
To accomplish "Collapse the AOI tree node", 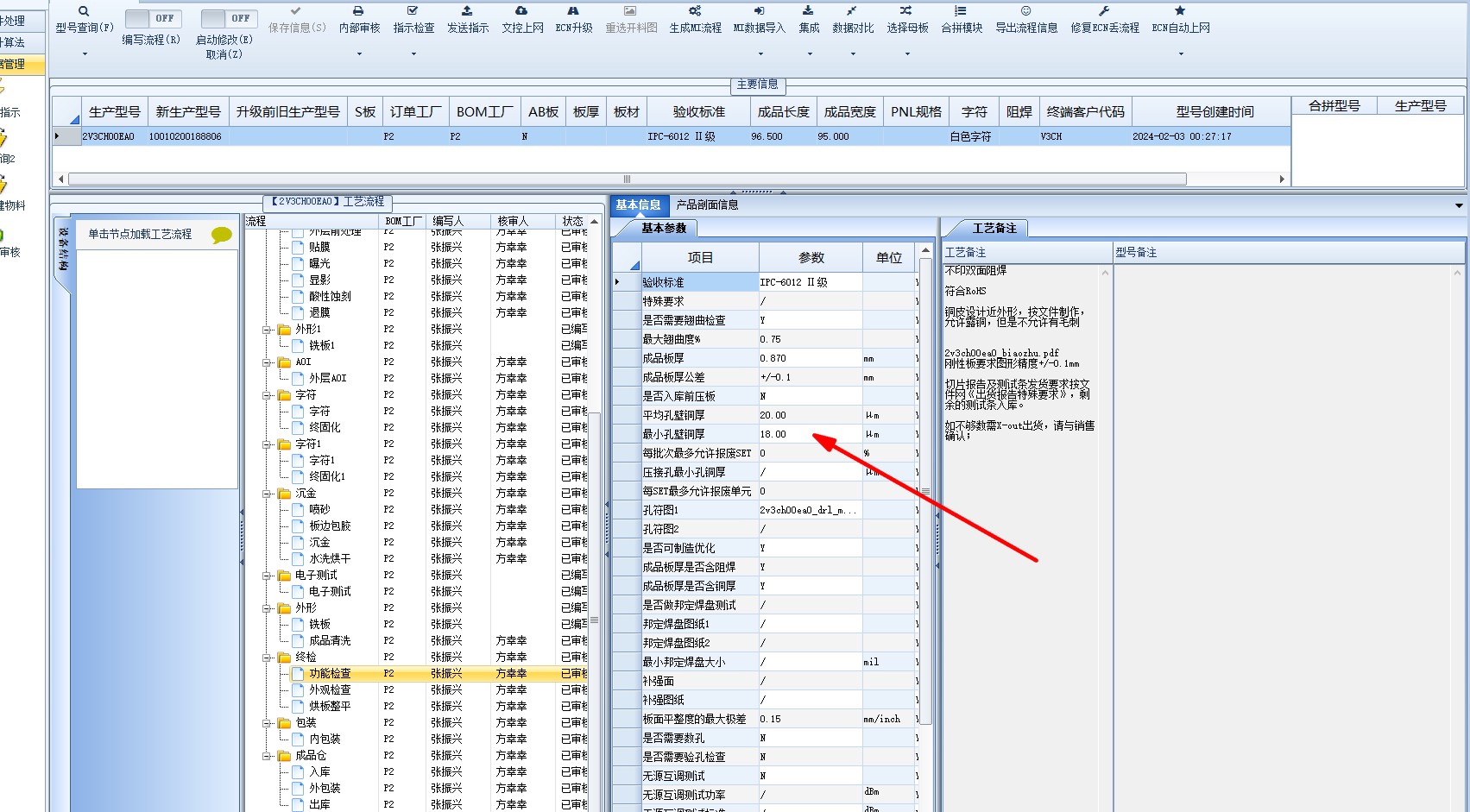I will (x=268, y=362).
